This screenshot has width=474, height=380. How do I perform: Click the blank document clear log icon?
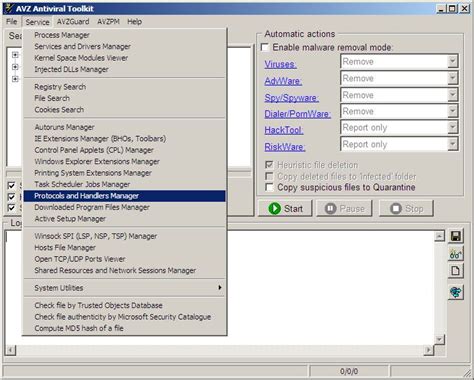[x=456, y=271]
